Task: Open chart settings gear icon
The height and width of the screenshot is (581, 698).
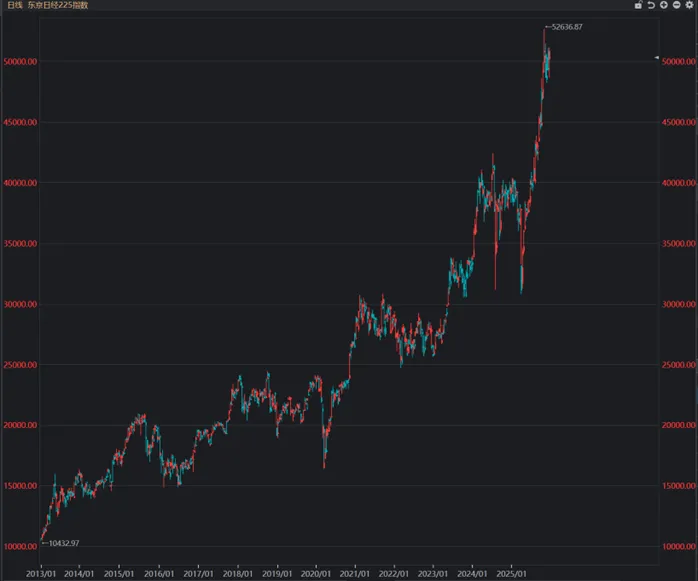Action: (x=689, y=5)
